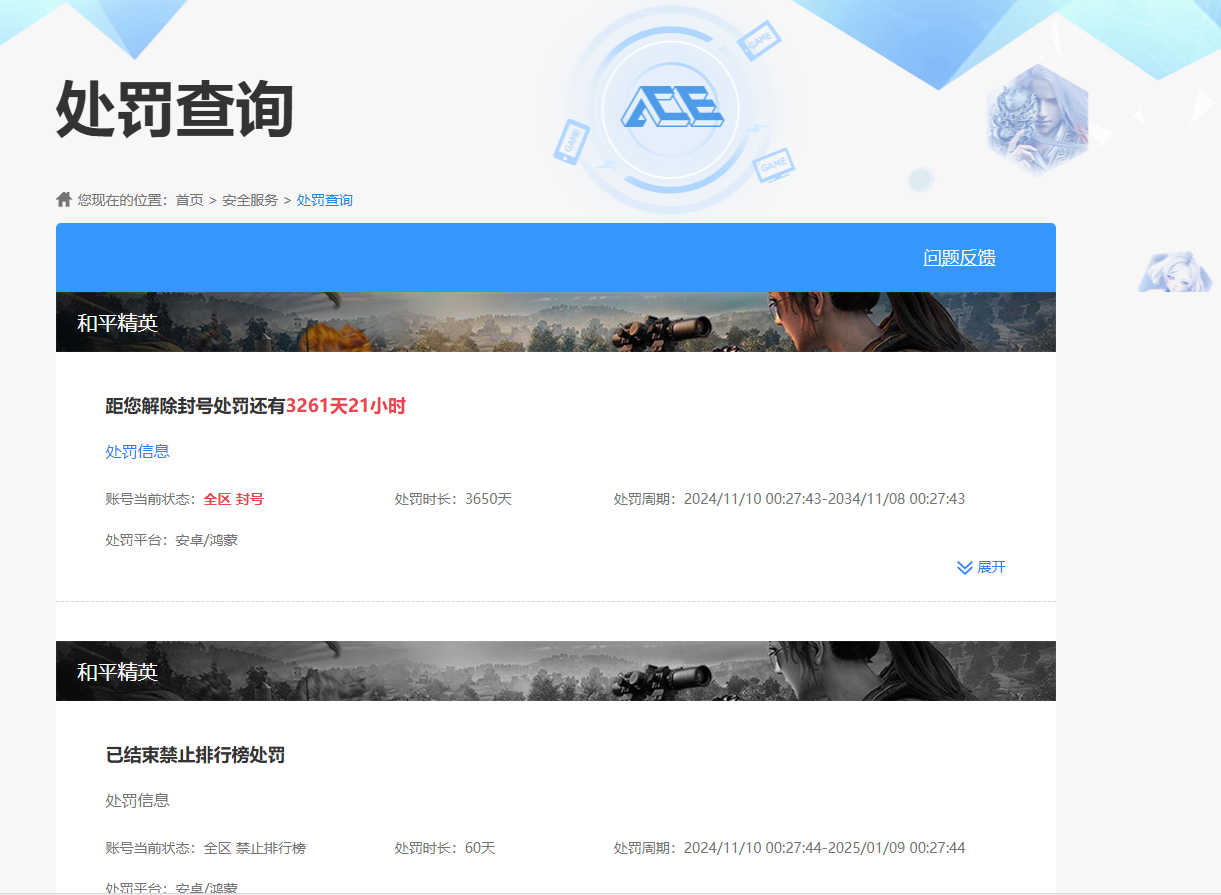
Task: Click the hexagon character portrait
Action: 1036,120
